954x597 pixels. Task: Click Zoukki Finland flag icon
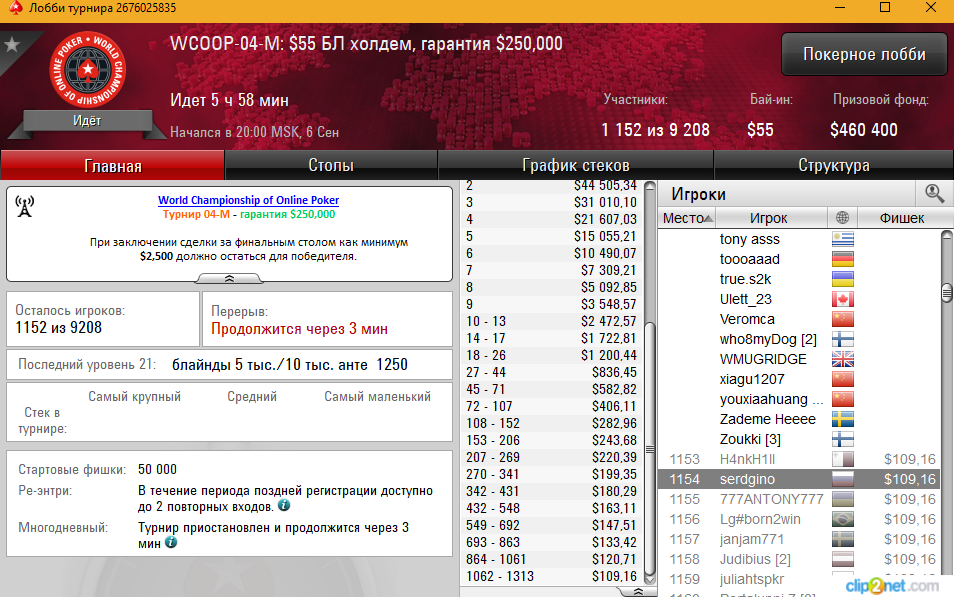(x=843, y=439)
